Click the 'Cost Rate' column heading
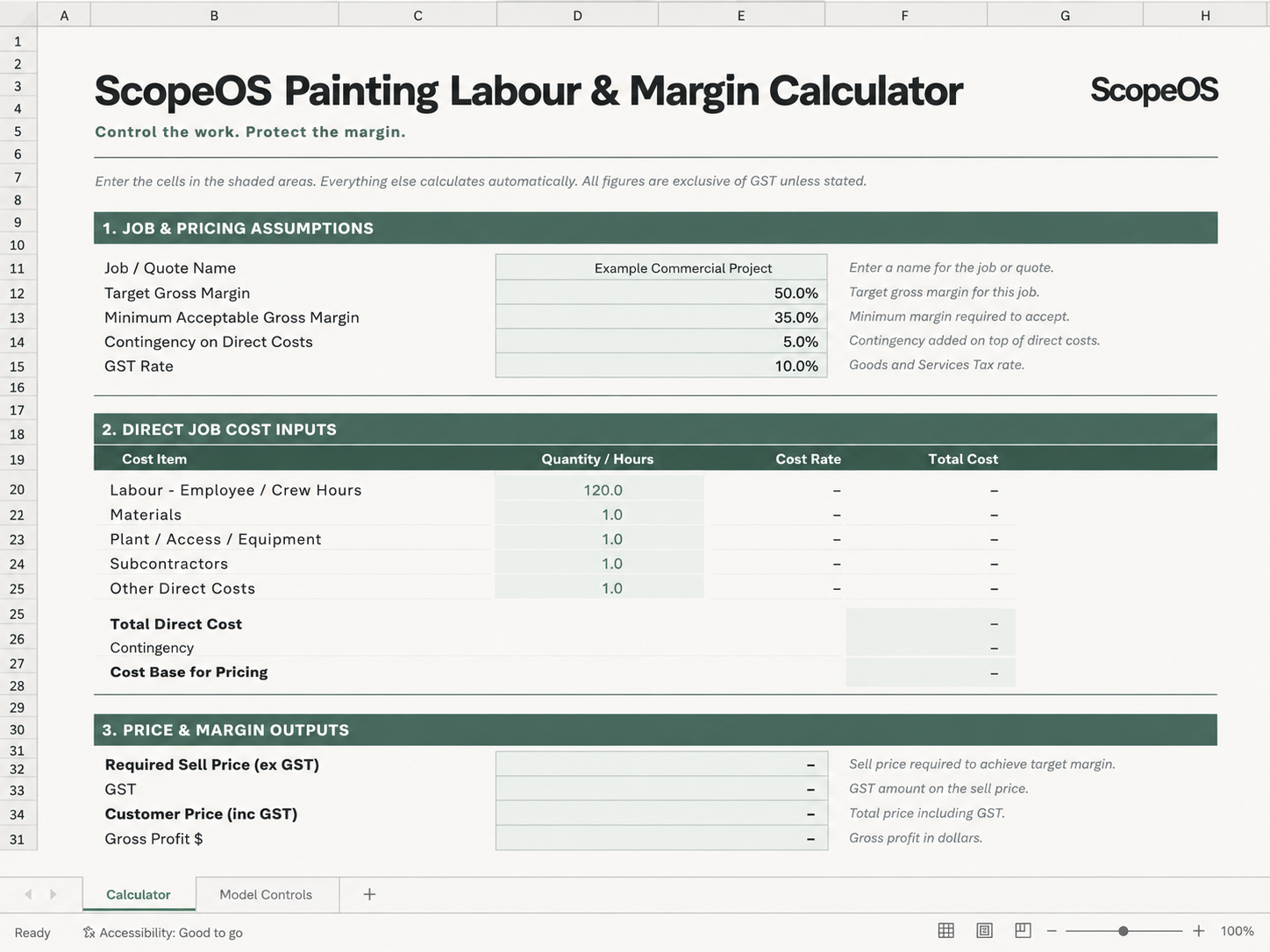 [808, 459]
